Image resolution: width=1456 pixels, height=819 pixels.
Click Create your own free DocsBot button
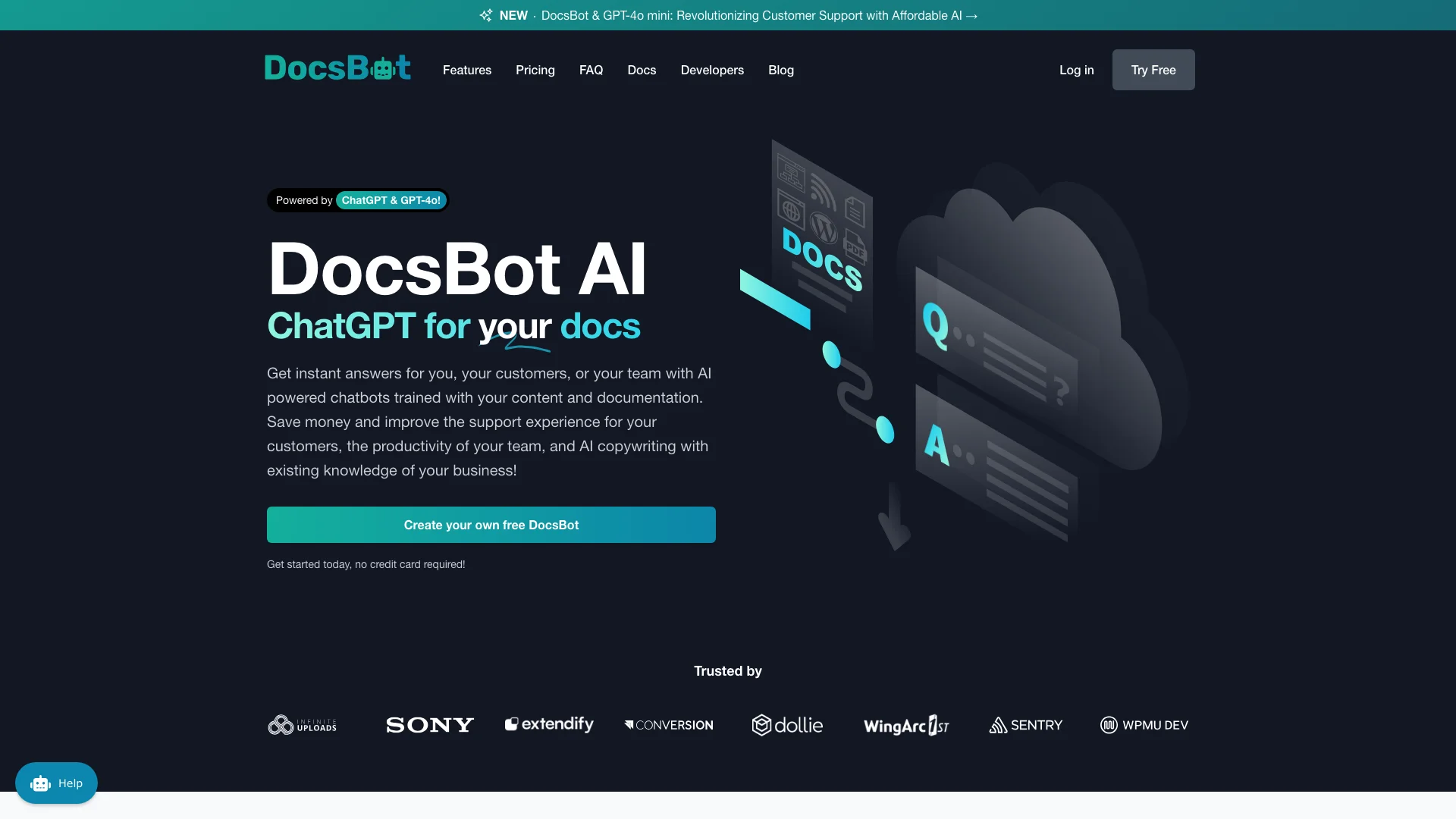click(491, 524)
